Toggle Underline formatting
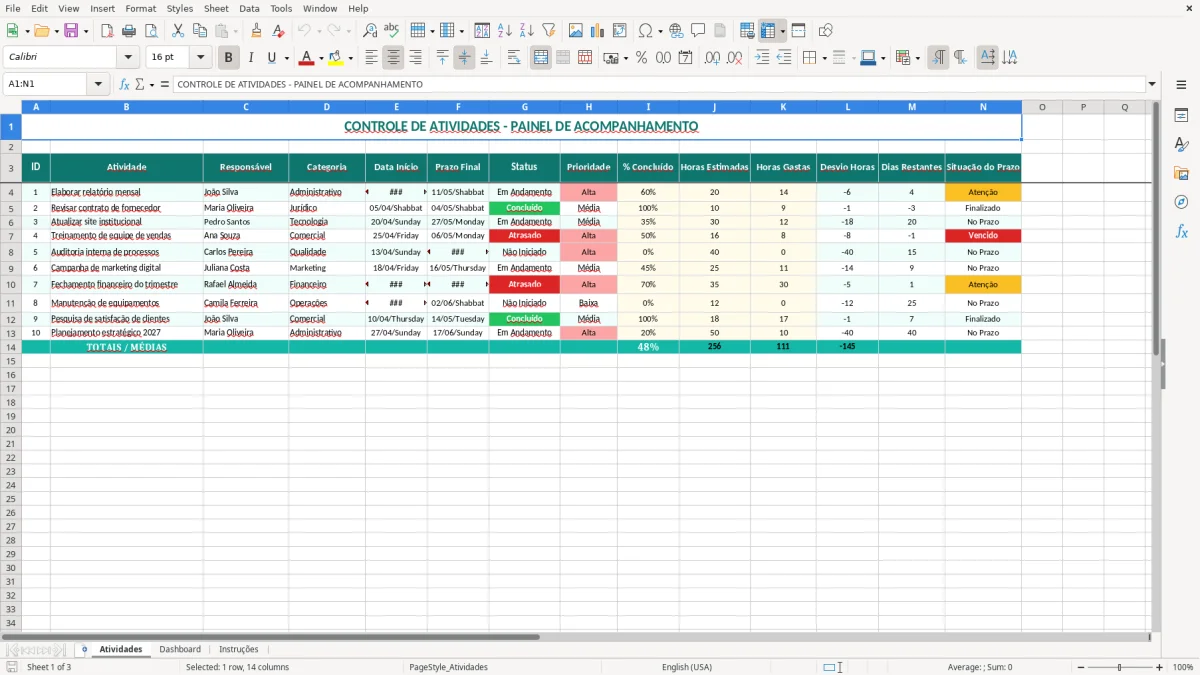This screenshot has height=675, width=1200. (x=271, y=58)
